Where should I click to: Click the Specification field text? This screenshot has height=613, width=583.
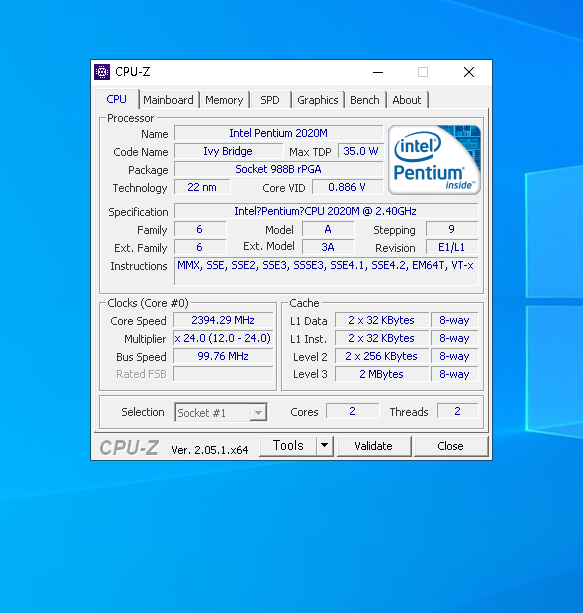(326, 211)
